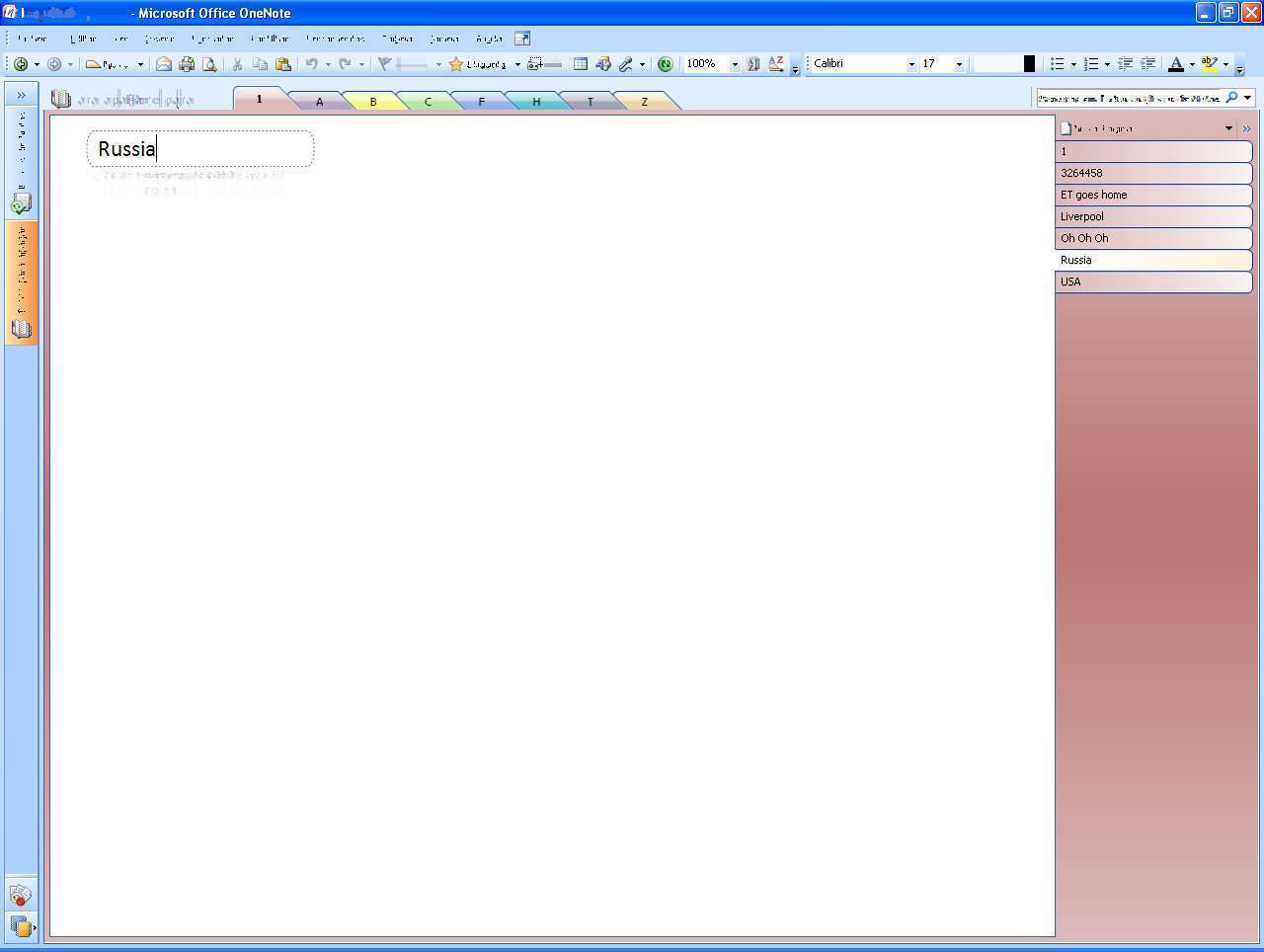Click the Undo arrow icon
The image size is (1264, 952).
pos(311,64)
